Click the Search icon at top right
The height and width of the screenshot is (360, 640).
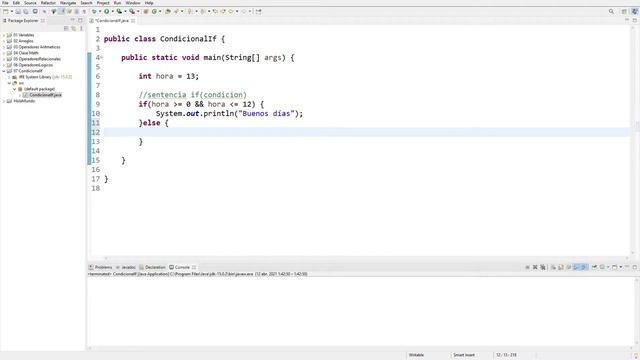[x=611, y=11]
